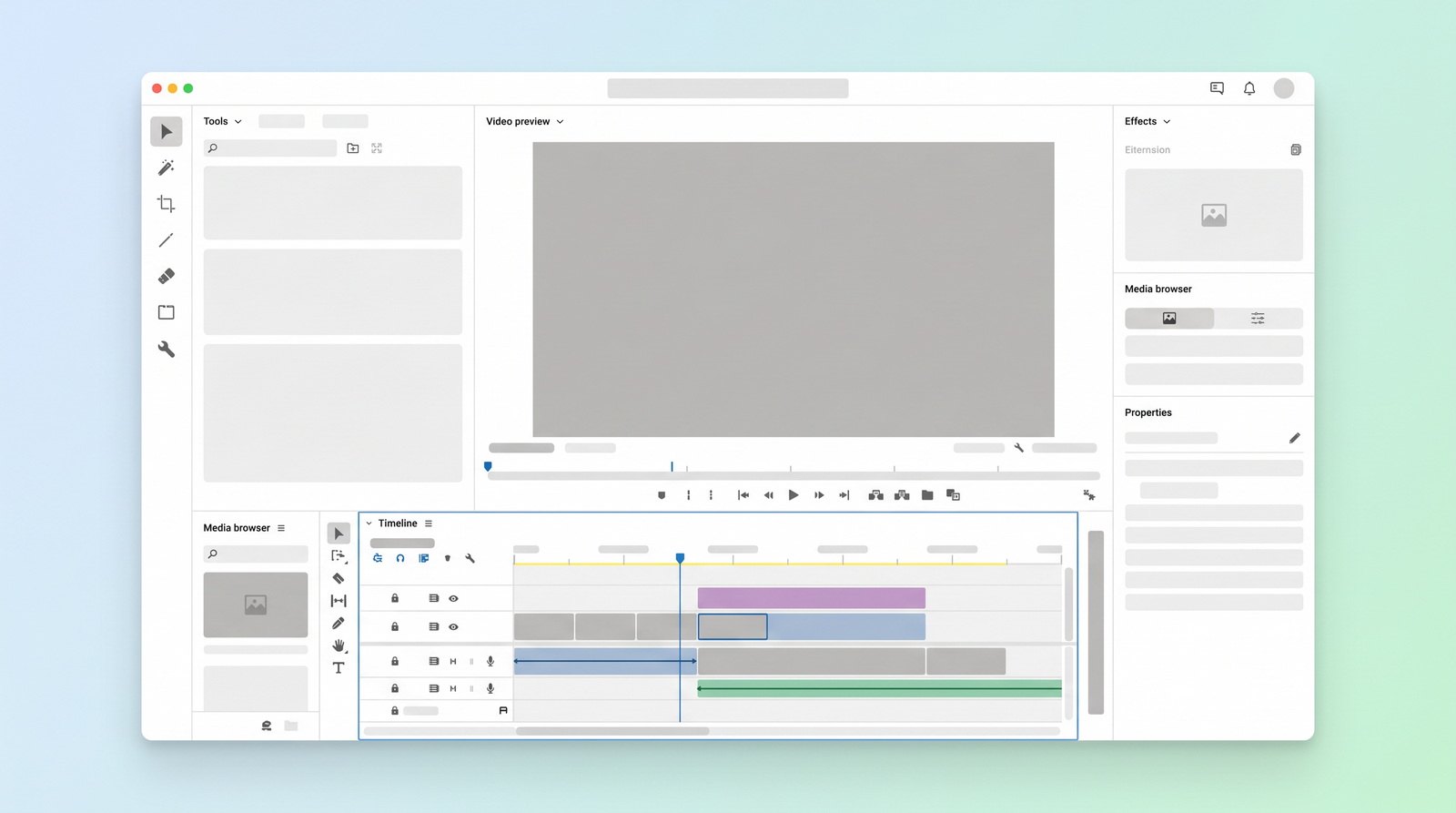Select the arrow selection tool in left sidebar
1456x813 pixels.
[x=167, y=132]
